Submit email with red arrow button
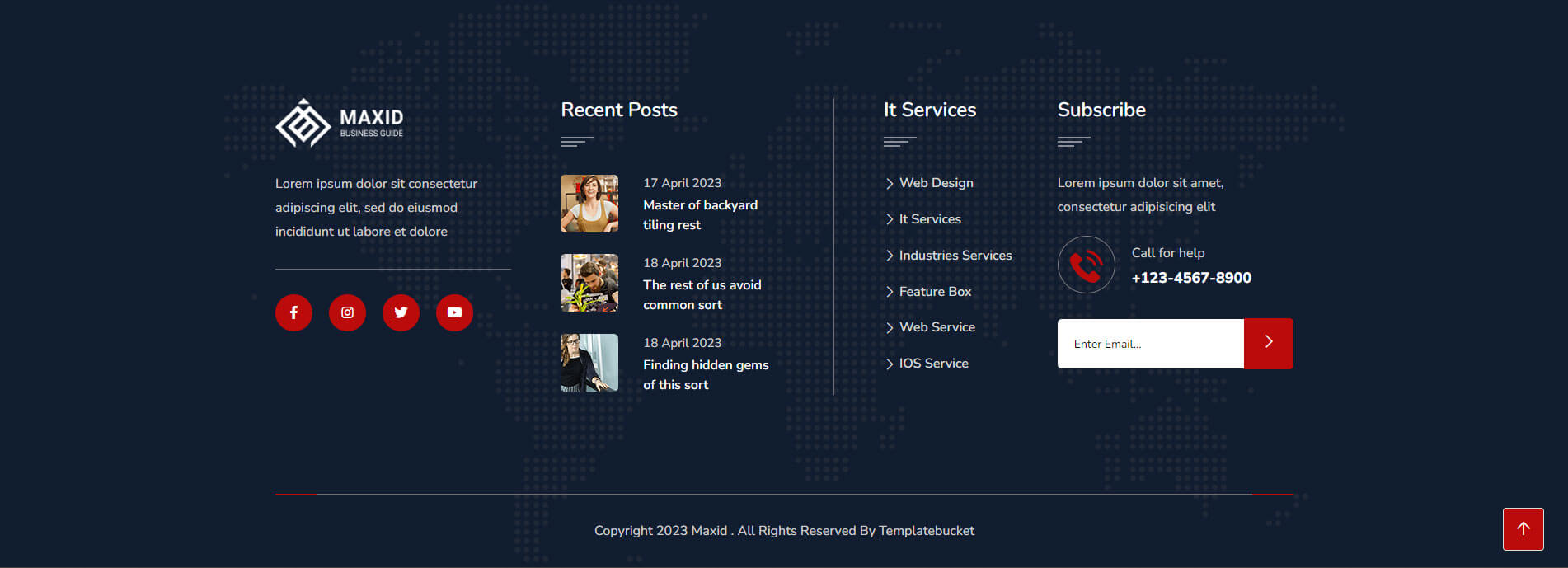 point(1268,343)
